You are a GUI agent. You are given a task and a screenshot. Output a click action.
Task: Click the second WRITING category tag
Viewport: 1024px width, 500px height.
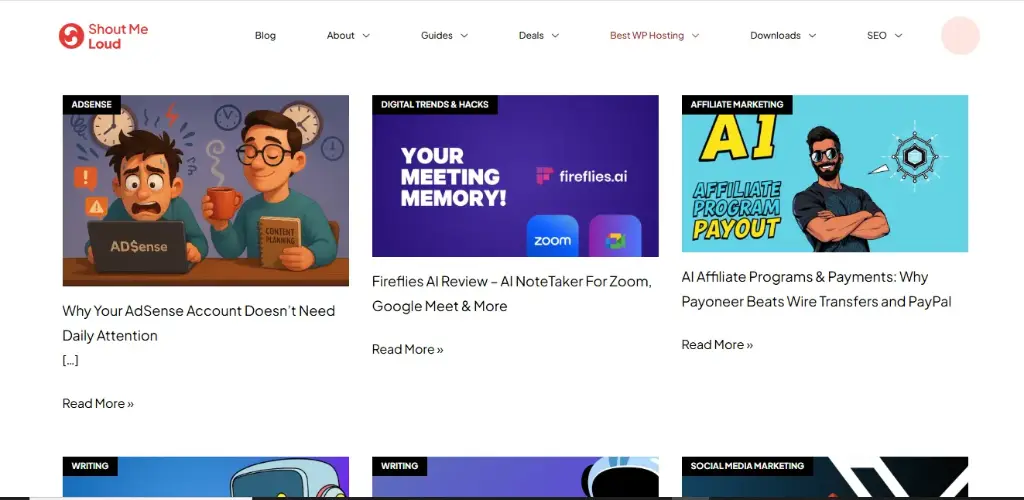tap(400, 466)
